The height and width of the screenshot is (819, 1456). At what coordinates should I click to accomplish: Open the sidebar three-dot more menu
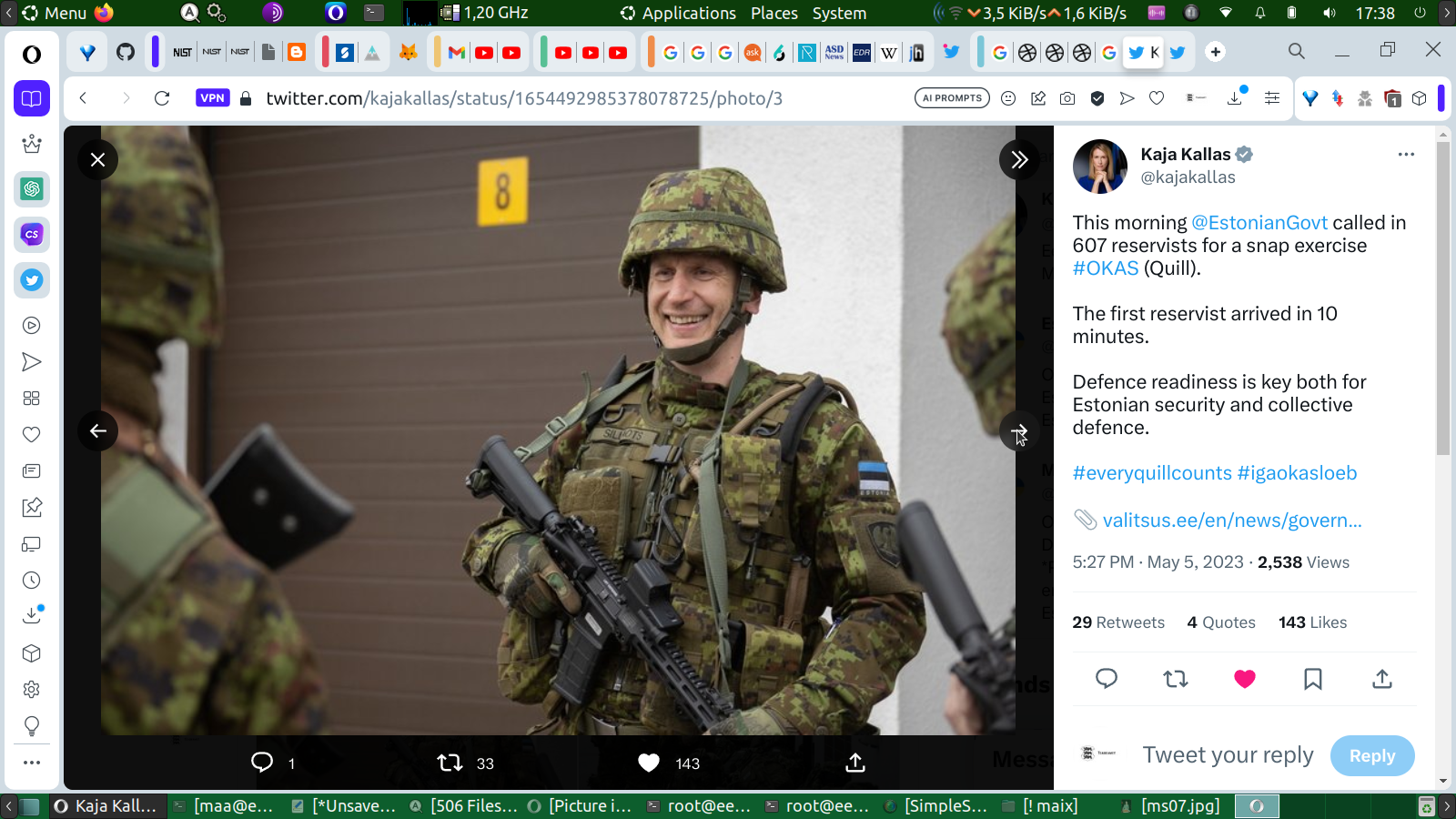32,763
